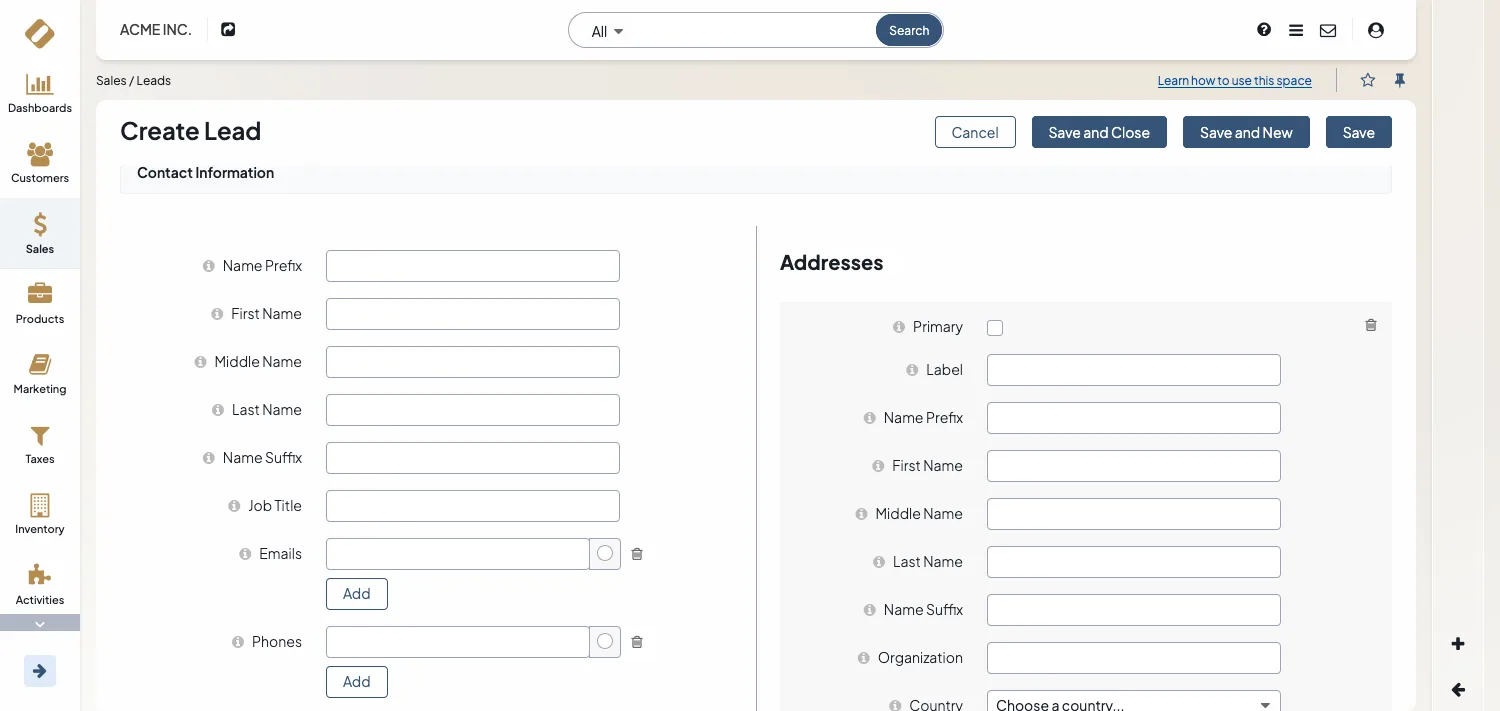Open the mail envelope icon in header
The image size is (1500, 711).
1328,30
